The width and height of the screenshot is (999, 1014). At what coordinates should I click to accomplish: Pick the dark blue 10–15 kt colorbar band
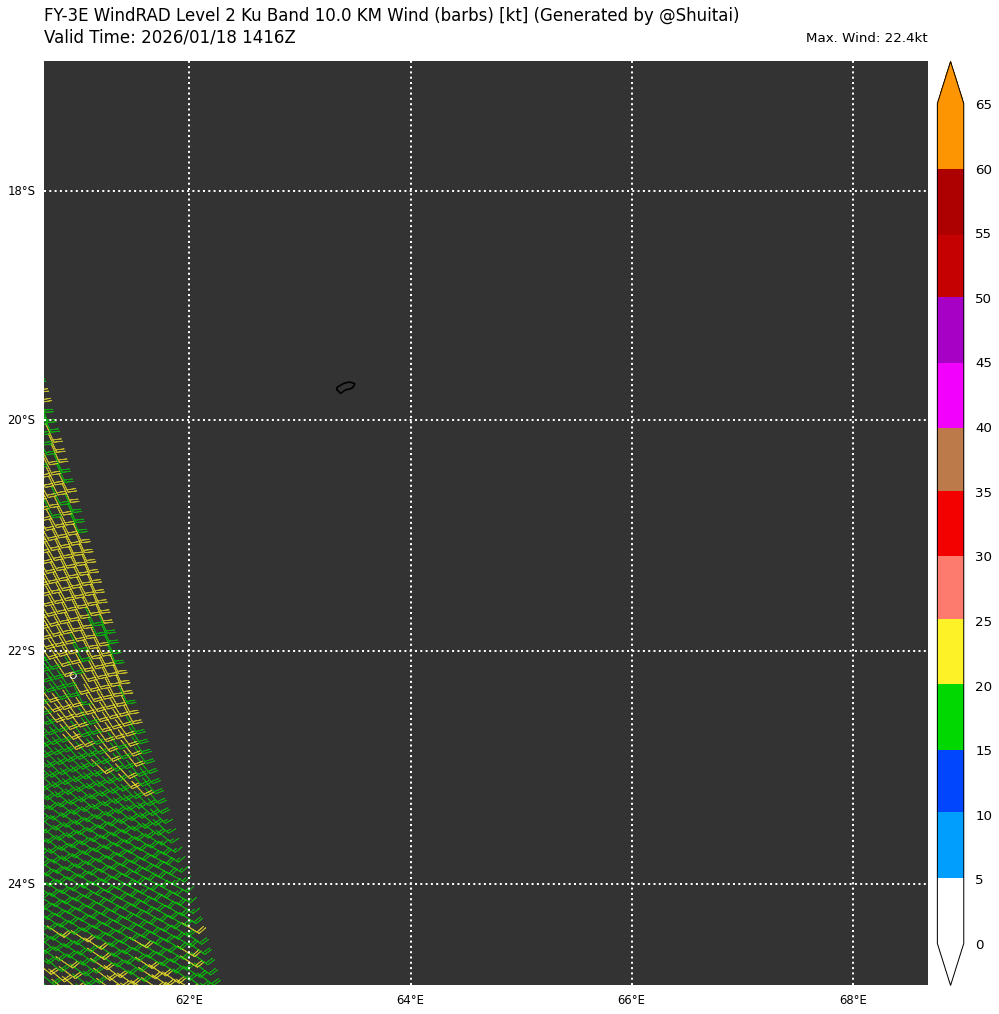click(x=950, y=781)
